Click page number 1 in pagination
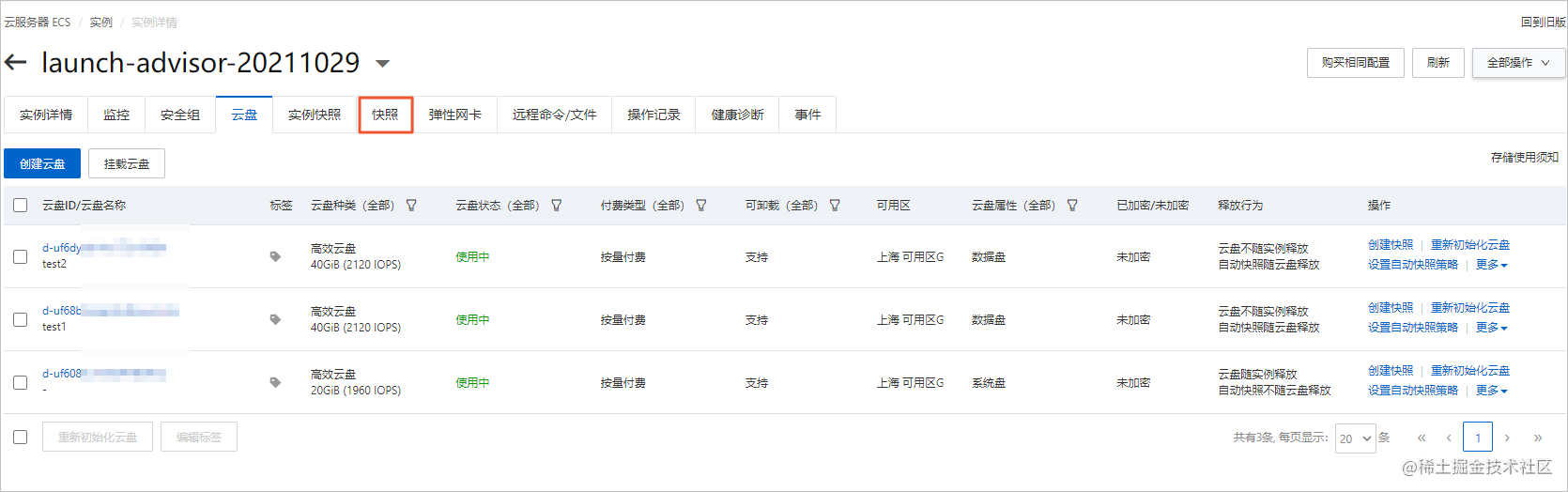This screenshot has width=1568, height=492. point(1478,438)
